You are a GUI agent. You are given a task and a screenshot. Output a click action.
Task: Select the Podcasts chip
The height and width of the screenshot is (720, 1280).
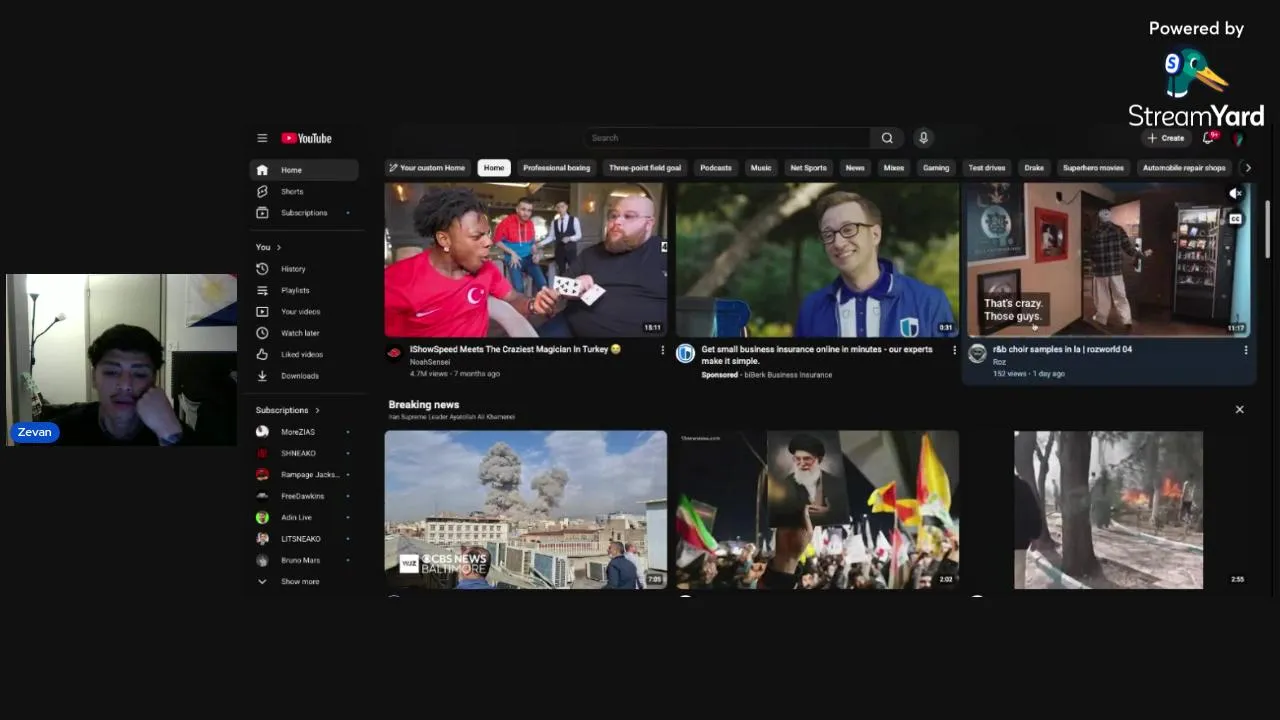[716, 168]
